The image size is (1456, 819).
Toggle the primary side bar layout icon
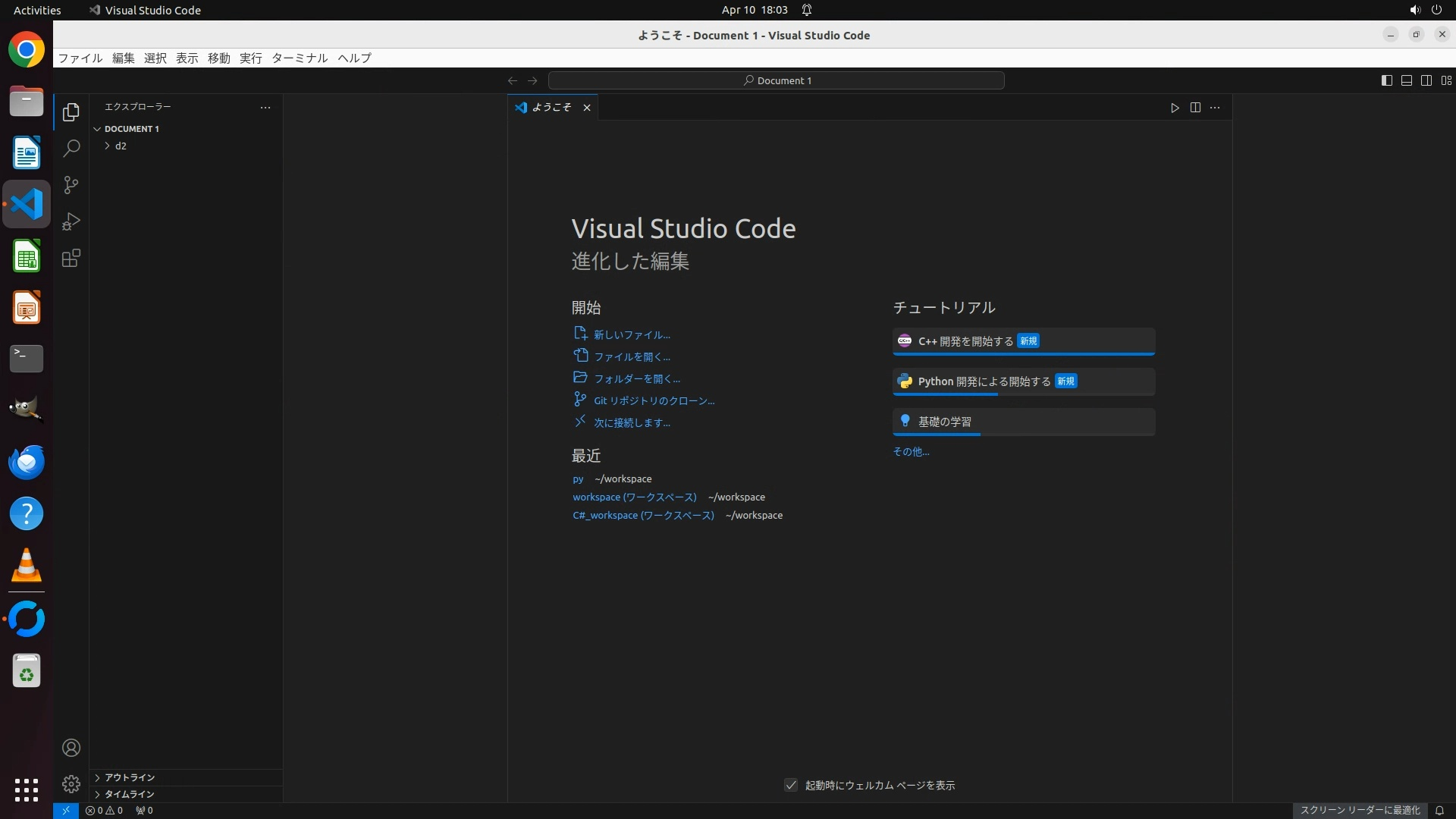point(1386,80)
